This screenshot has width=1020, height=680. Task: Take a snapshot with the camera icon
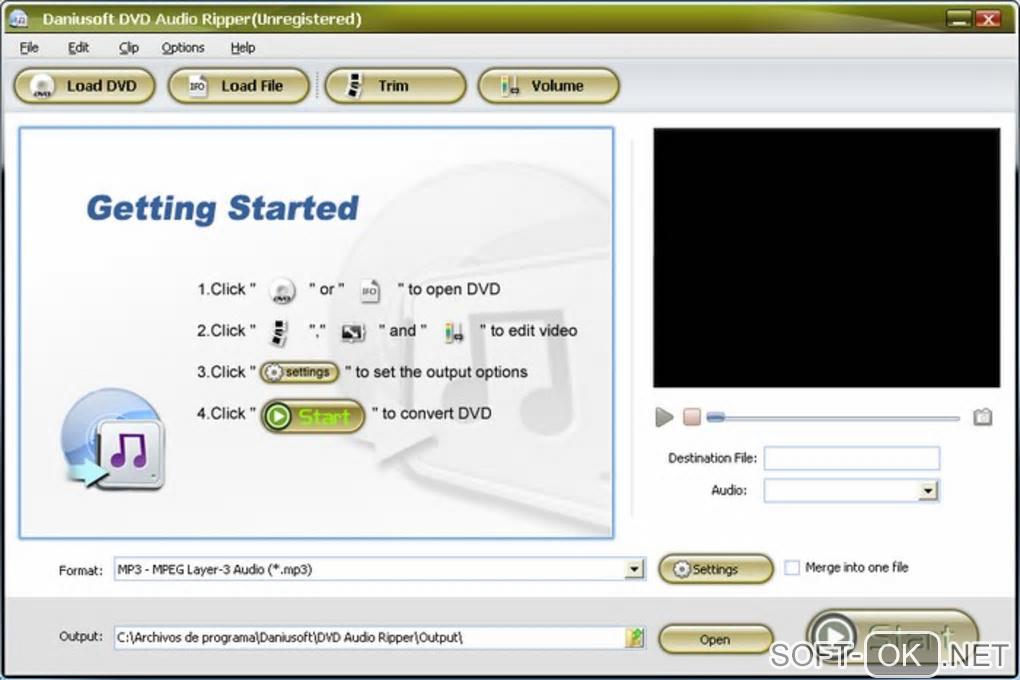pos(982,417)
